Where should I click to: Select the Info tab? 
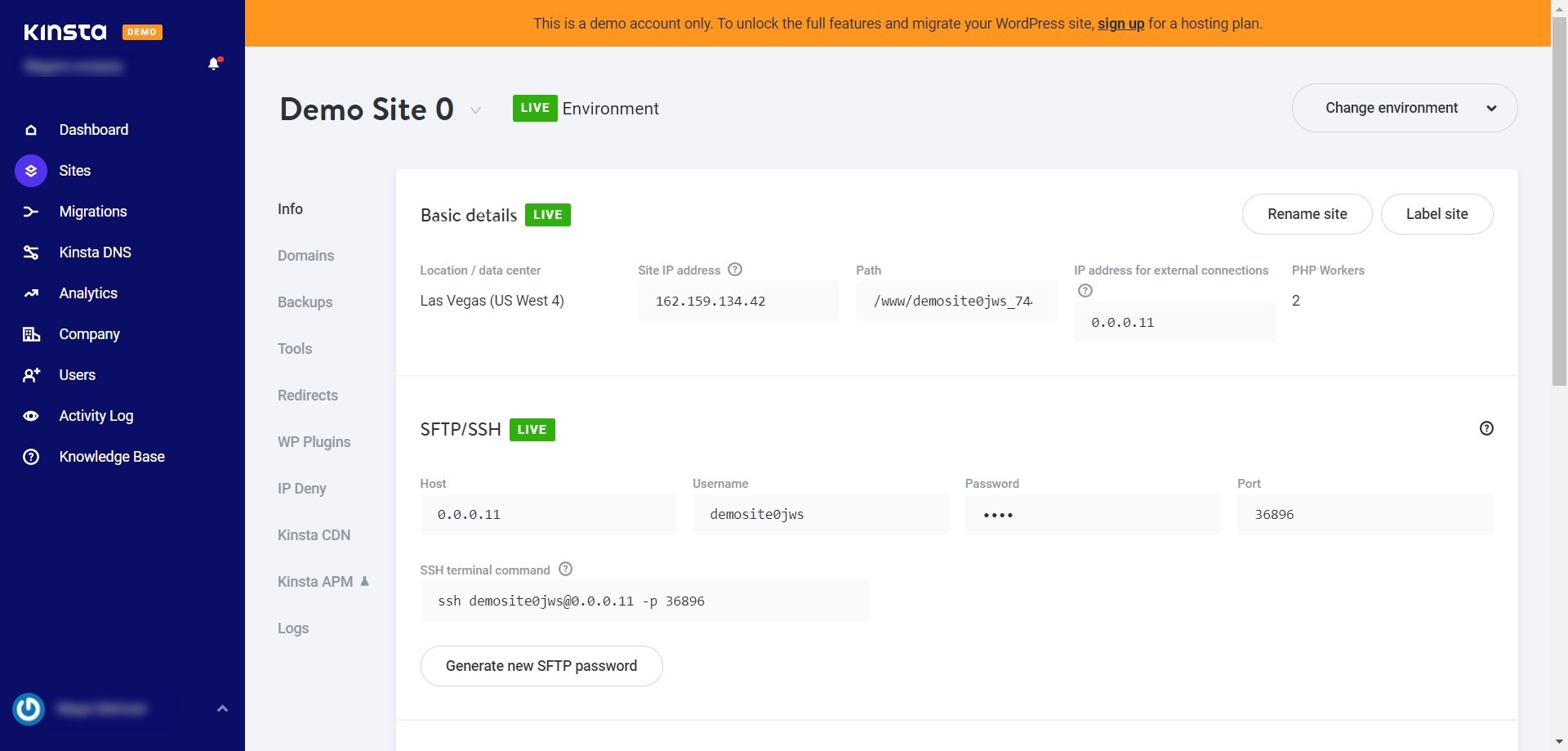pyautogui.click(x=290, y=209)
